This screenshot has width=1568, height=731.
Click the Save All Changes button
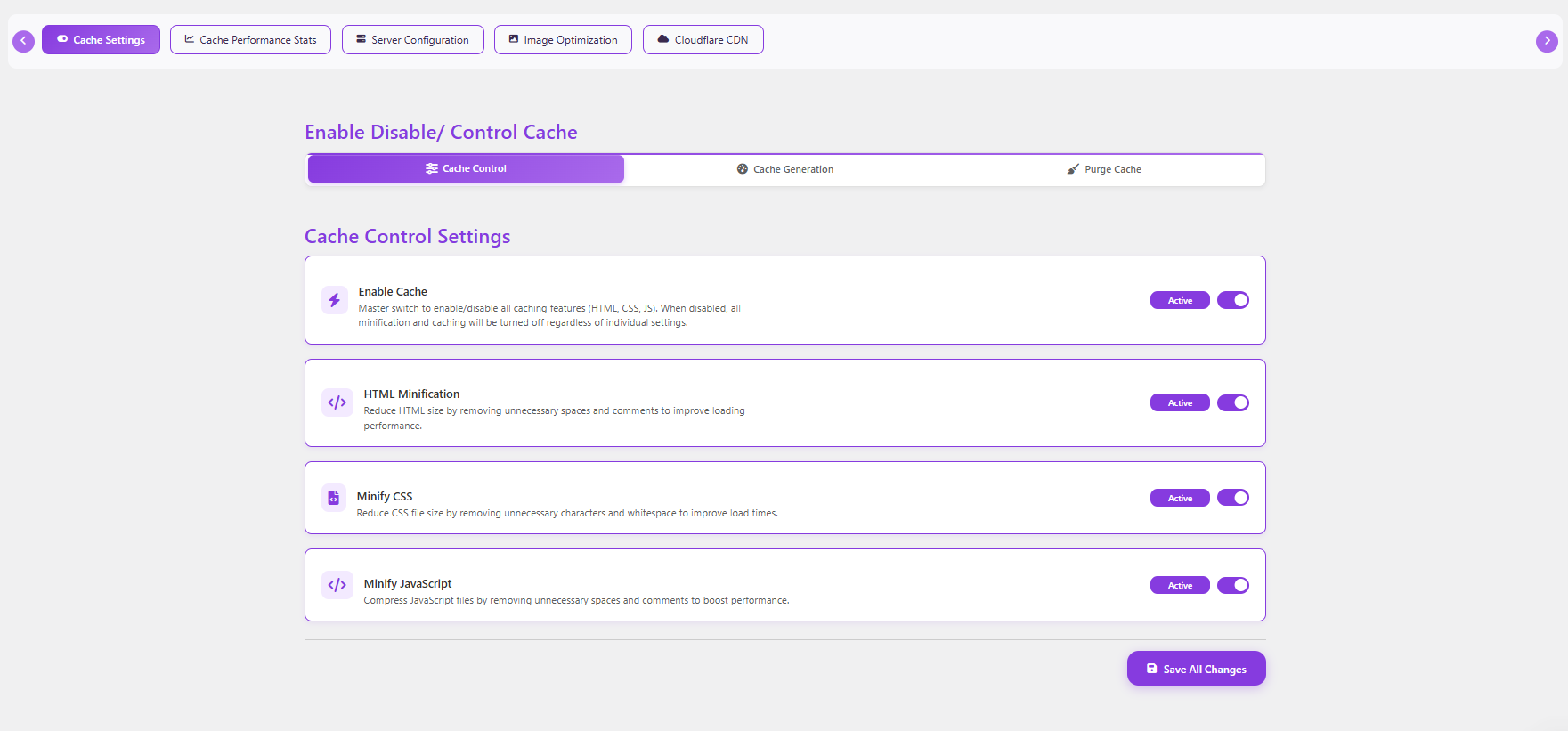[1196, 669]
